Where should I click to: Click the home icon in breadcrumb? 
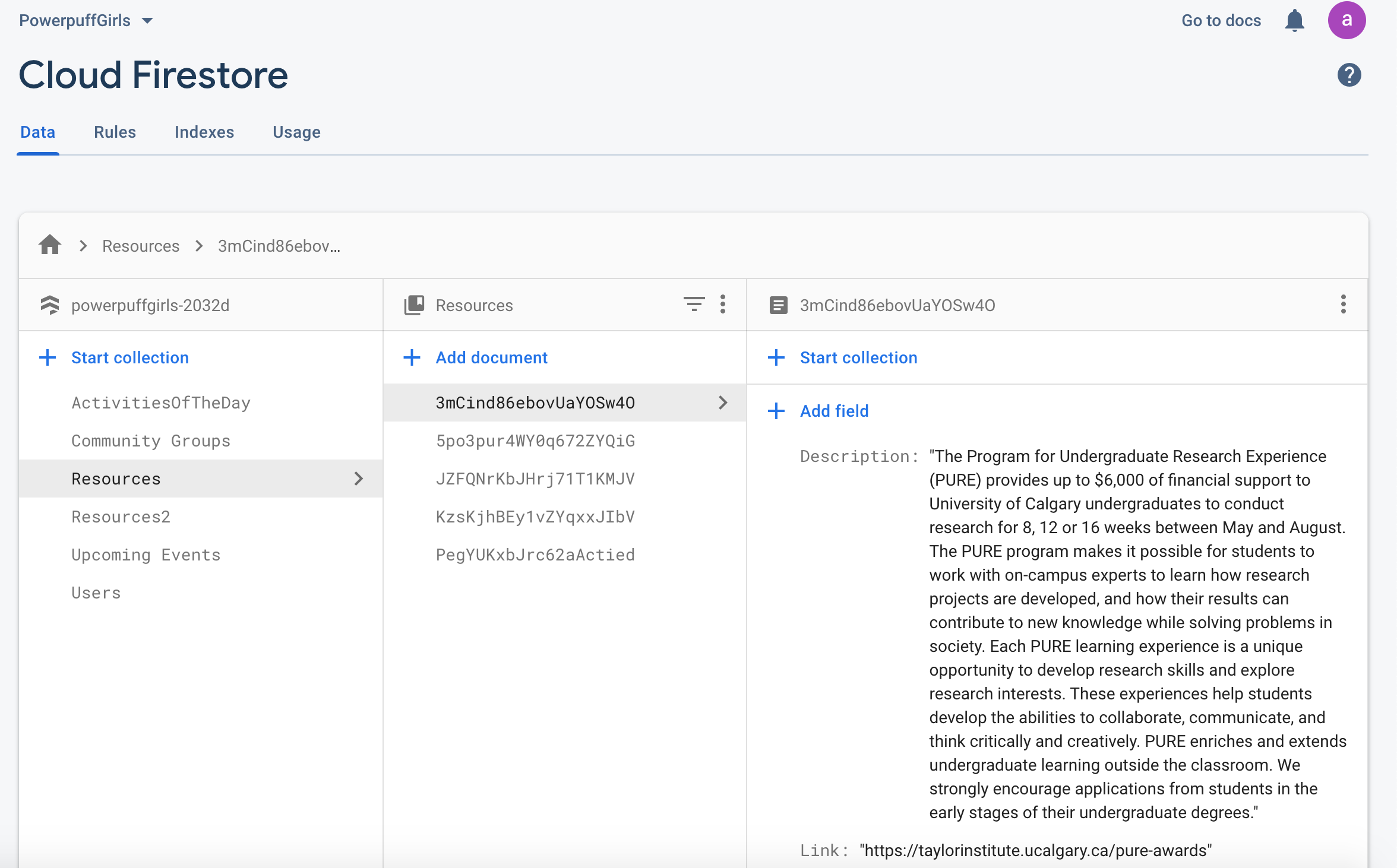50,245
